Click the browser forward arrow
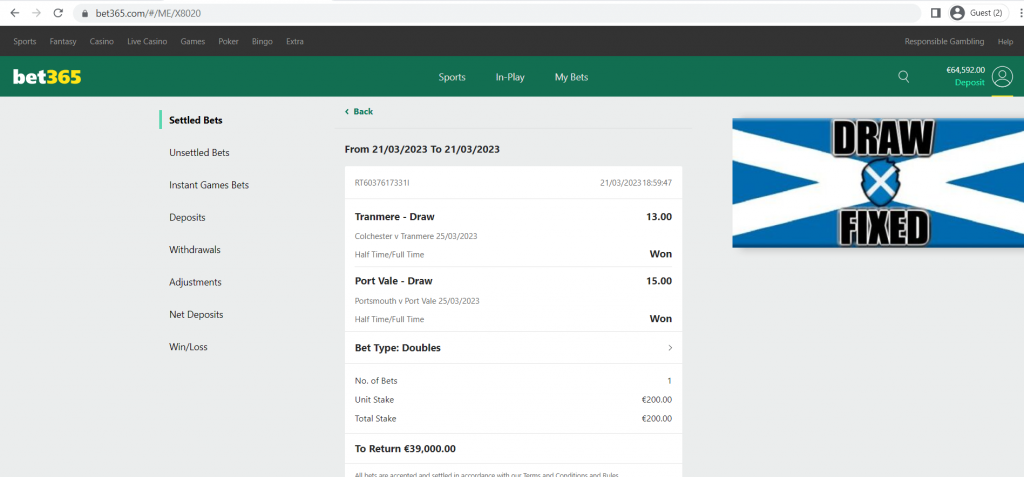Viewport: 1024px width, 477px height. pos(36,13)
